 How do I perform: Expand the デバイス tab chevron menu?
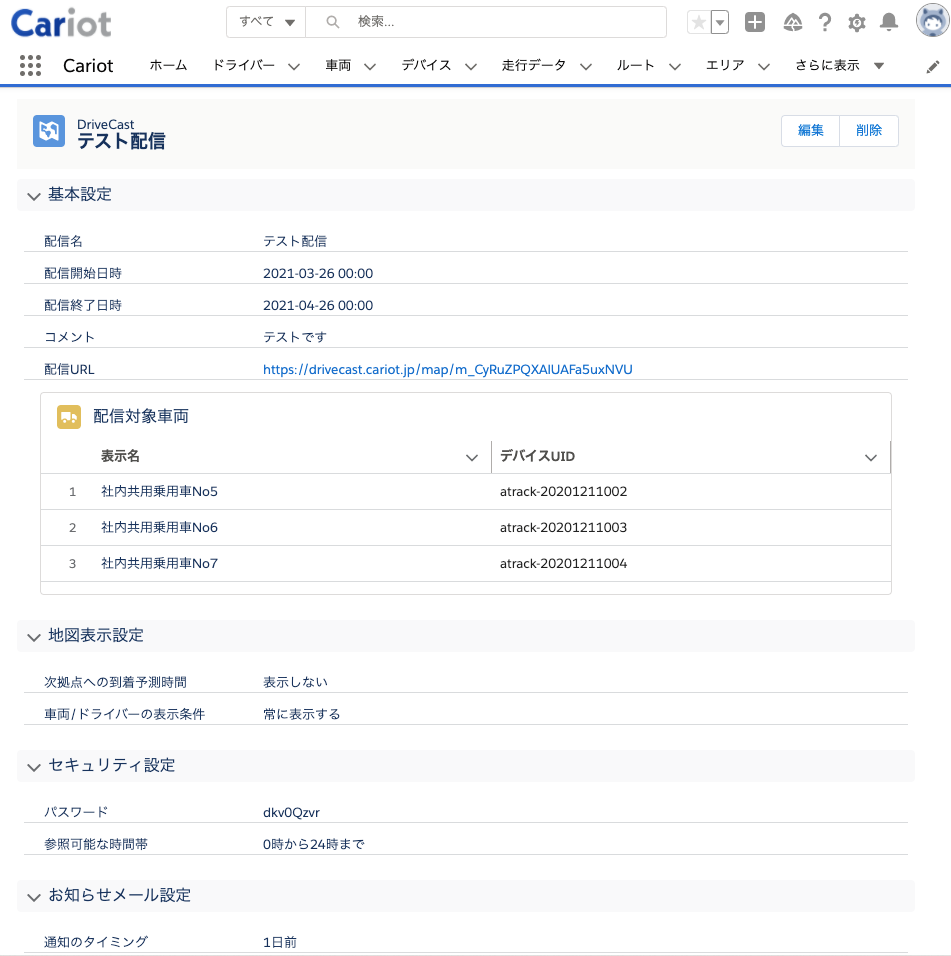click(471, 66)
